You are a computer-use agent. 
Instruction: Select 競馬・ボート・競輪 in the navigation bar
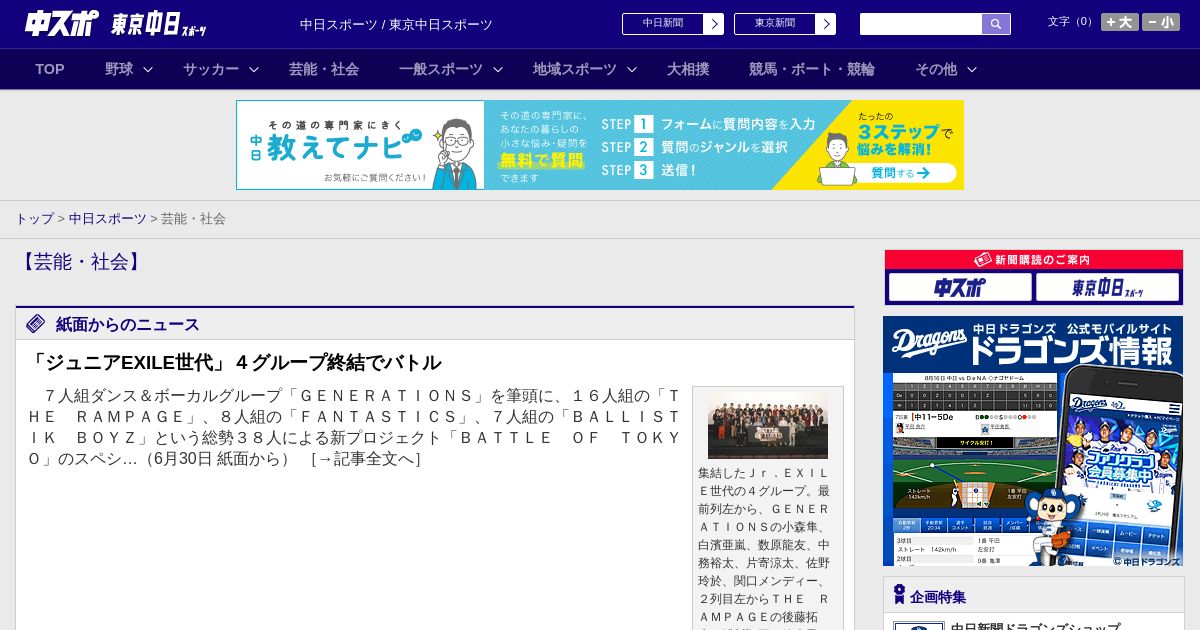coord(812,69)
